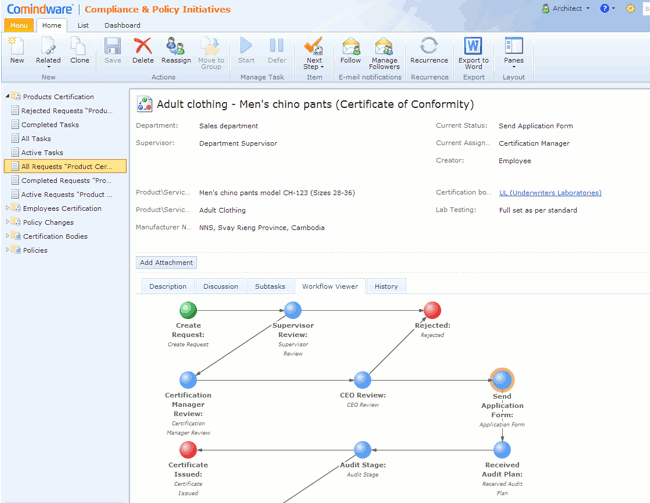Select the CEO Review workflow node
The width and height of the screenshot is (650, 503).
[362, 379]
